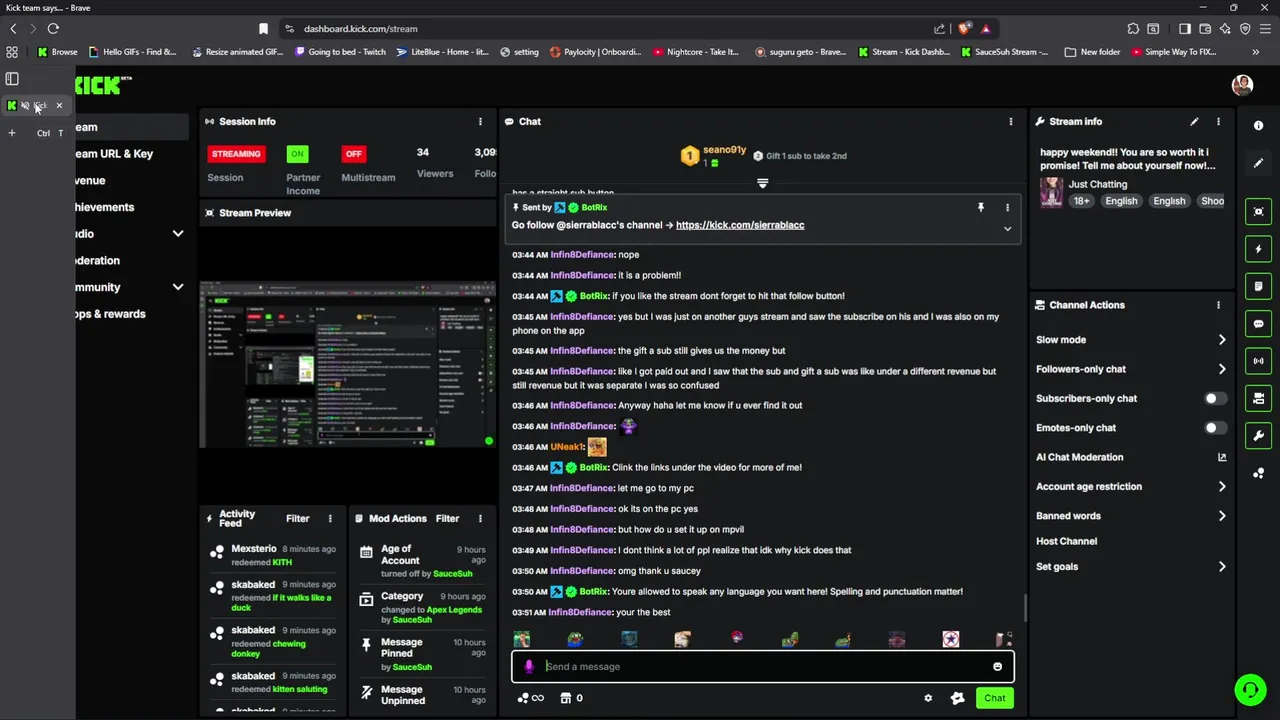
Task: Expand the Community sidebar section chevron
Action: (178, 287)
